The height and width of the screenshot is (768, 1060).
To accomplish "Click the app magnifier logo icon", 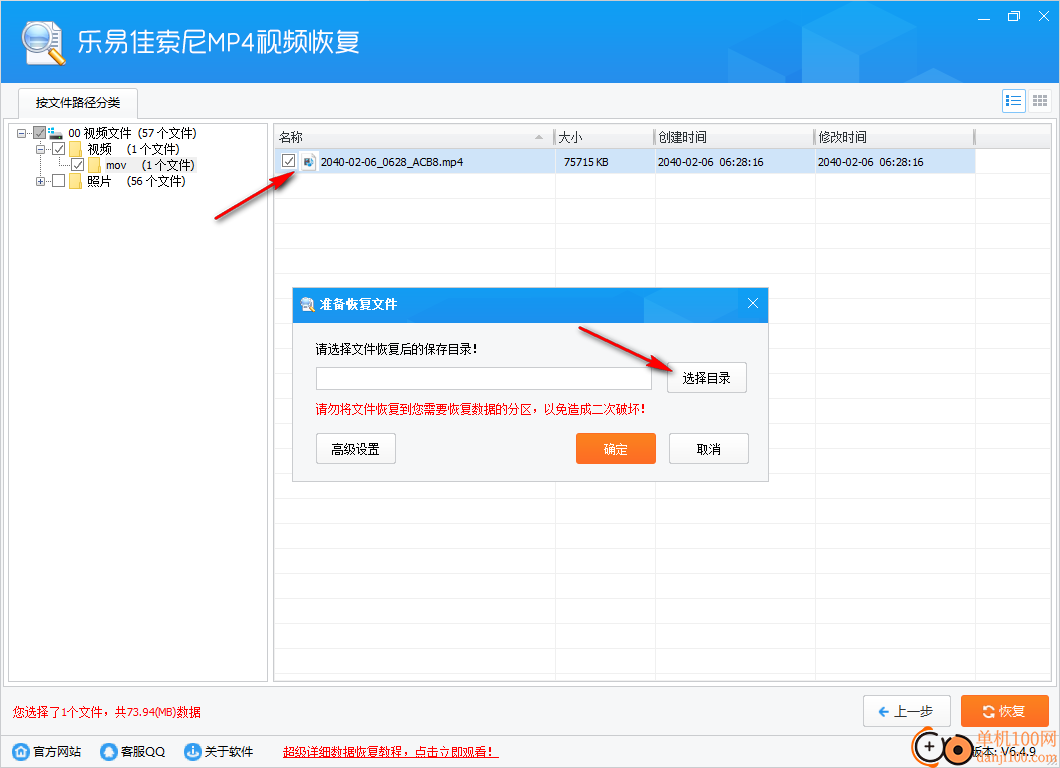I will click(43, 43).
